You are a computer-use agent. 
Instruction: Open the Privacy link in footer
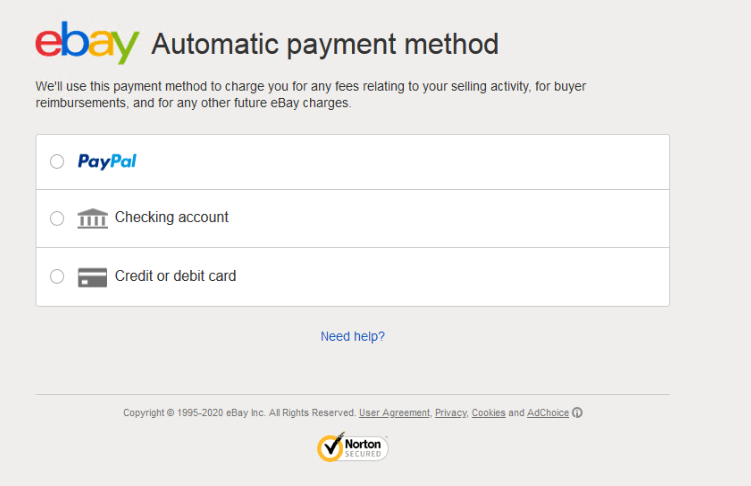(450, 412)
